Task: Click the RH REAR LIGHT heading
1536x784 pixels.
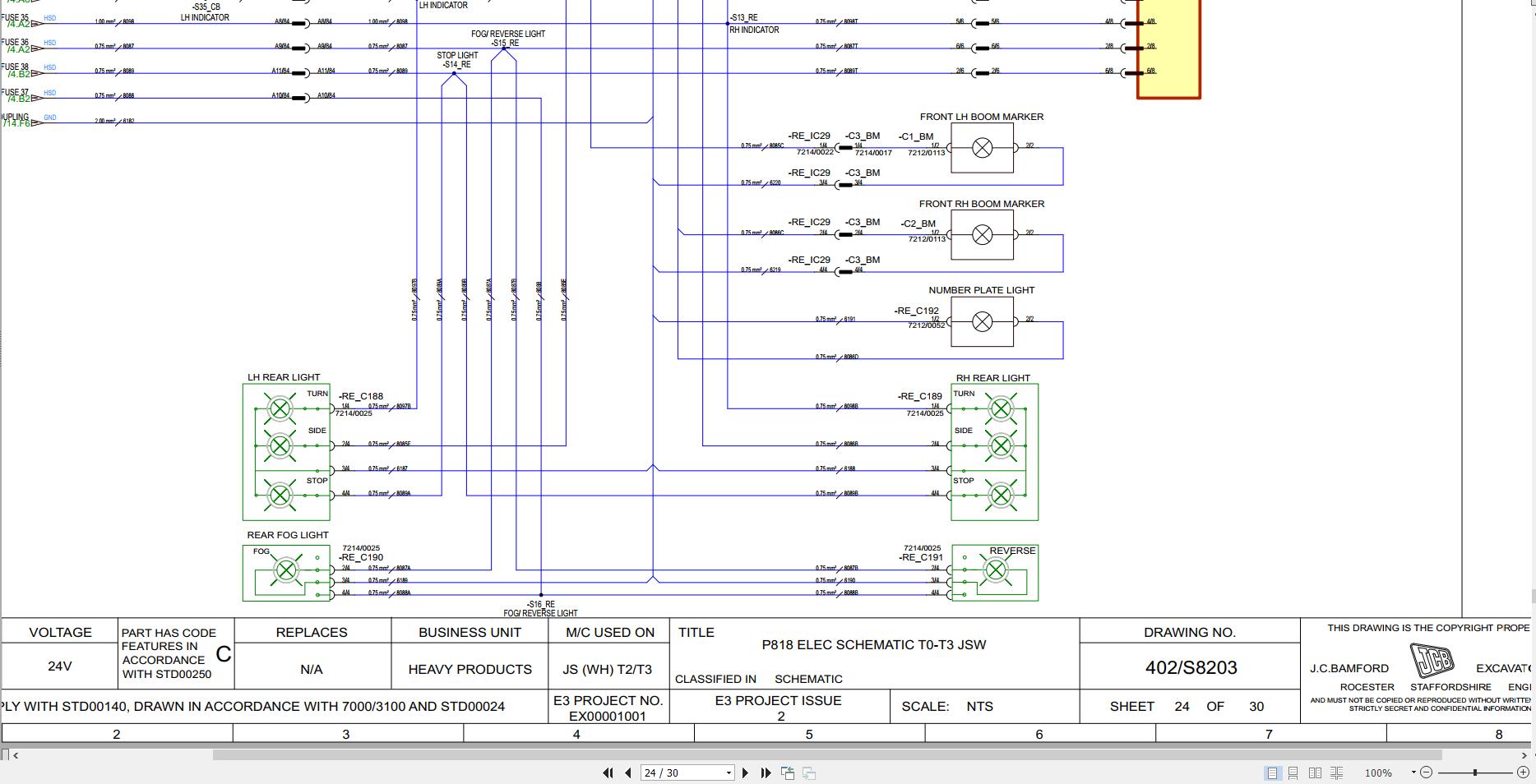Action: (x=992, y=379)
